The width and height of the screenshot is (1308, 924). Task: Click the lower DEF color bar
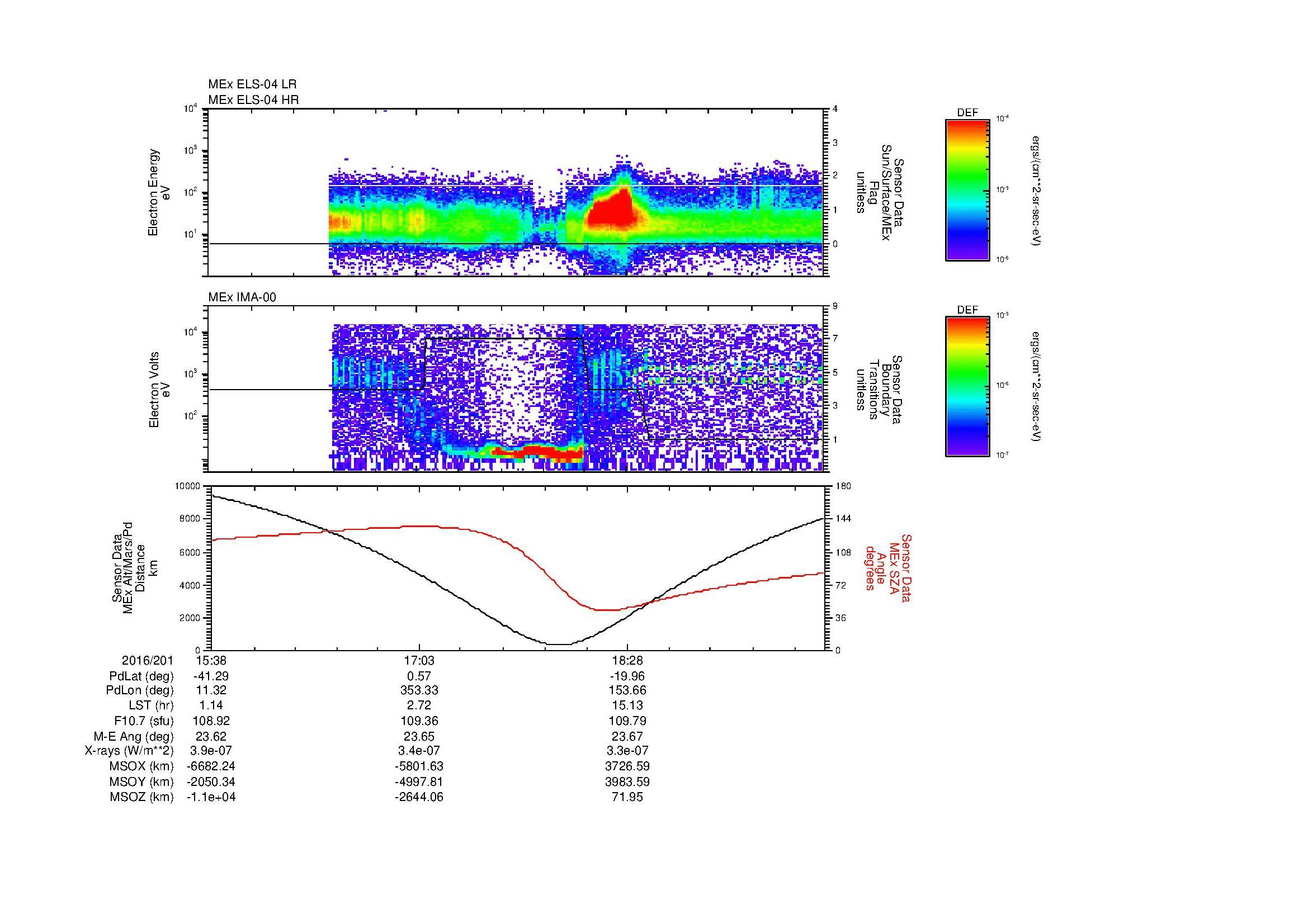click(x=967, y=387)
